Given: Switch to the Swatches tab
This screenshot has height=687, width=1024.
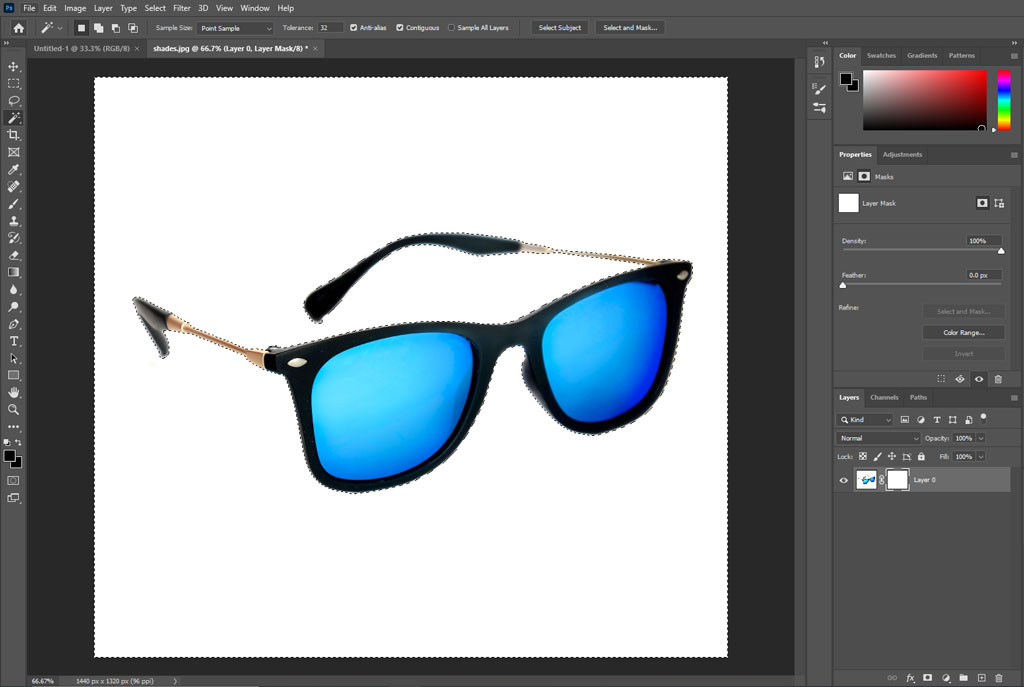Looking at the screenshot, I should [x=881, y=56].
